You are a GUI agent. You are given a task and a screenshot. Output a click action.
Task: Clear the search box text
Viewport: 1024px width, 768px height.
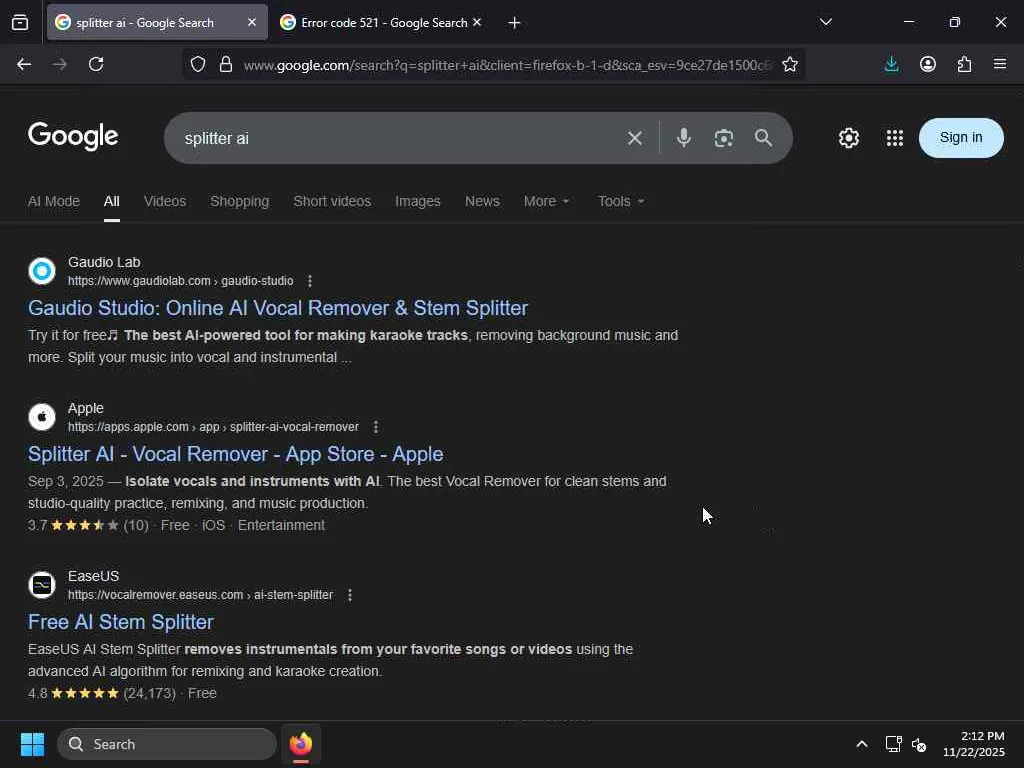(634, 138)
